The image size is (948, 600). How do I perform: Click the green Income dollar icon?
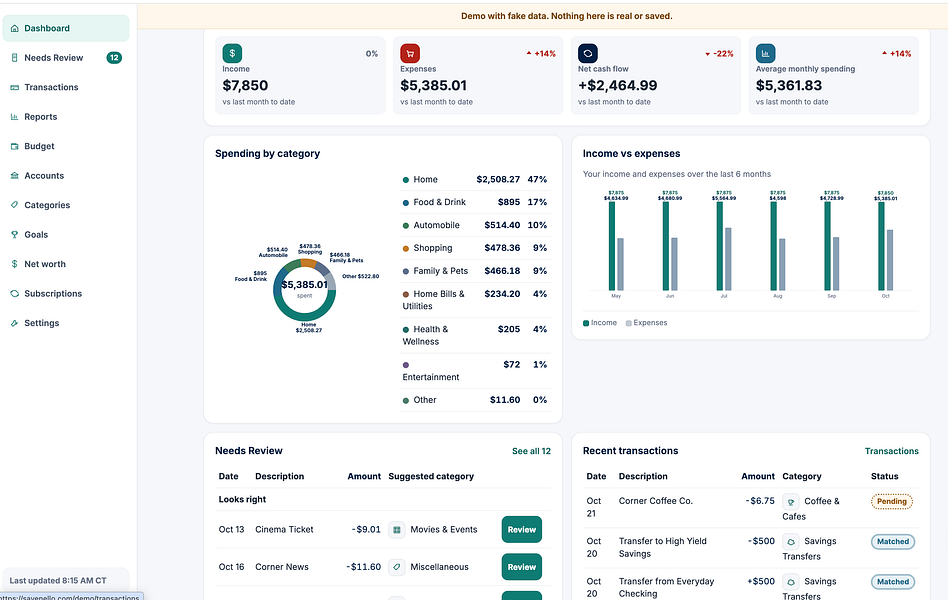[x=232, y=53]
